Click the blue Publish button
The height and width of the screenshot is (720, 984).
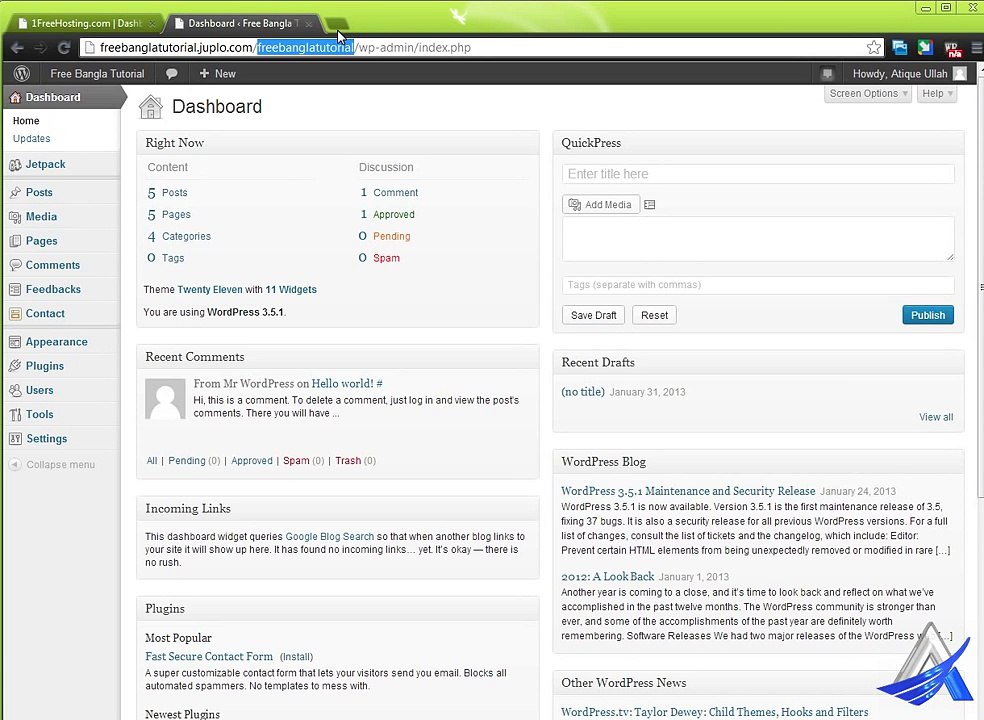[x=928, y=315]
